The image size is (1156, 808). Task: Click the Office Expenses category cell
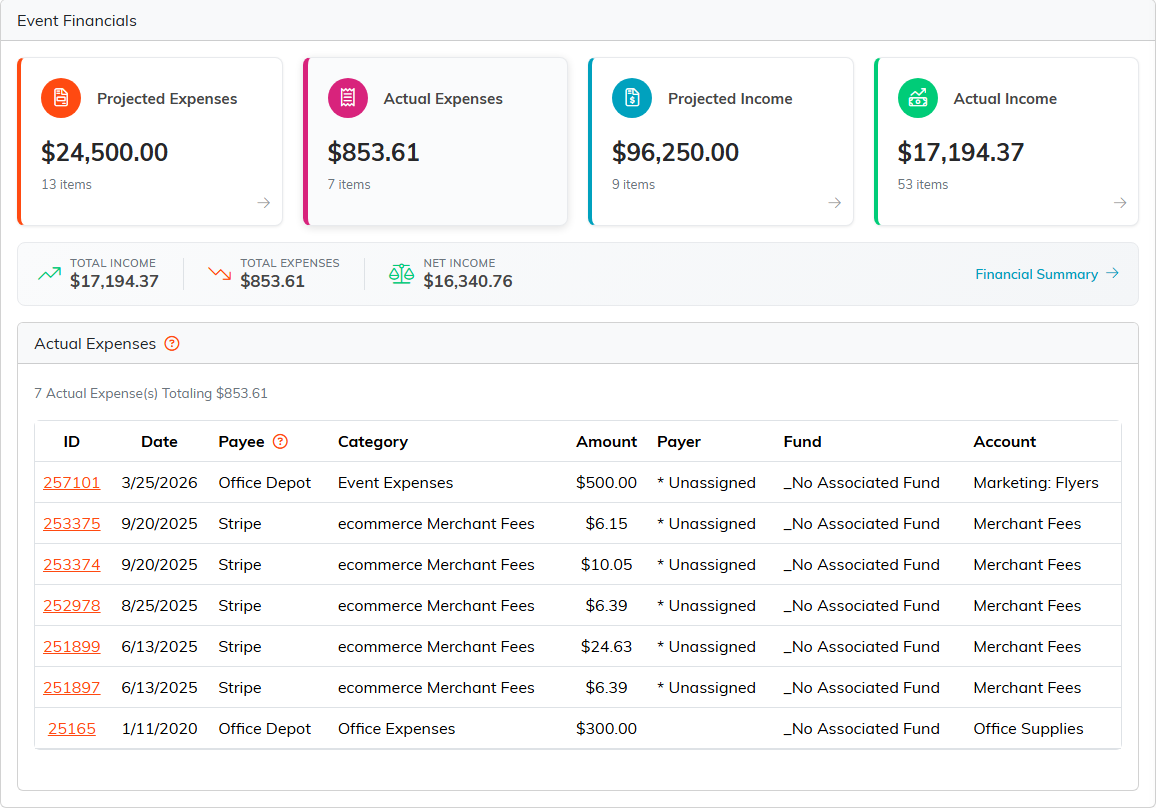point(396,729)
